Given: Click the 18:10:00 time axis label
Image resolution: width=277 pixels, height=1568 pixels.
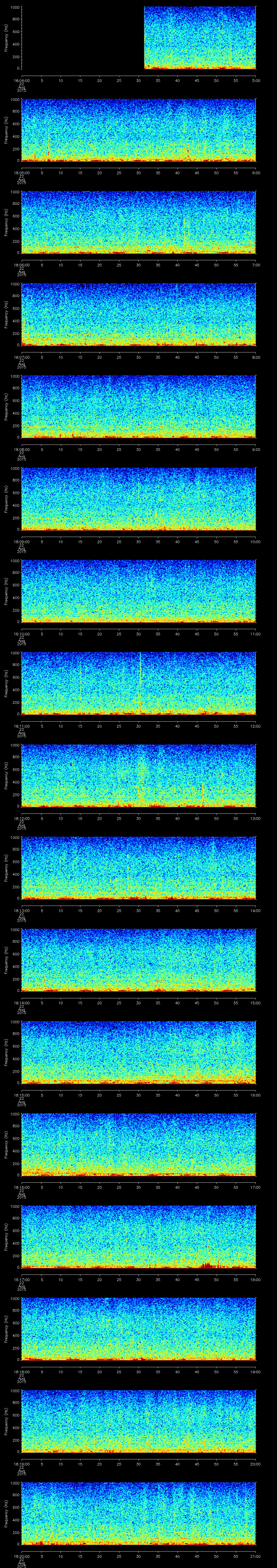Looking at the screenshot, I should pos(21,634).
